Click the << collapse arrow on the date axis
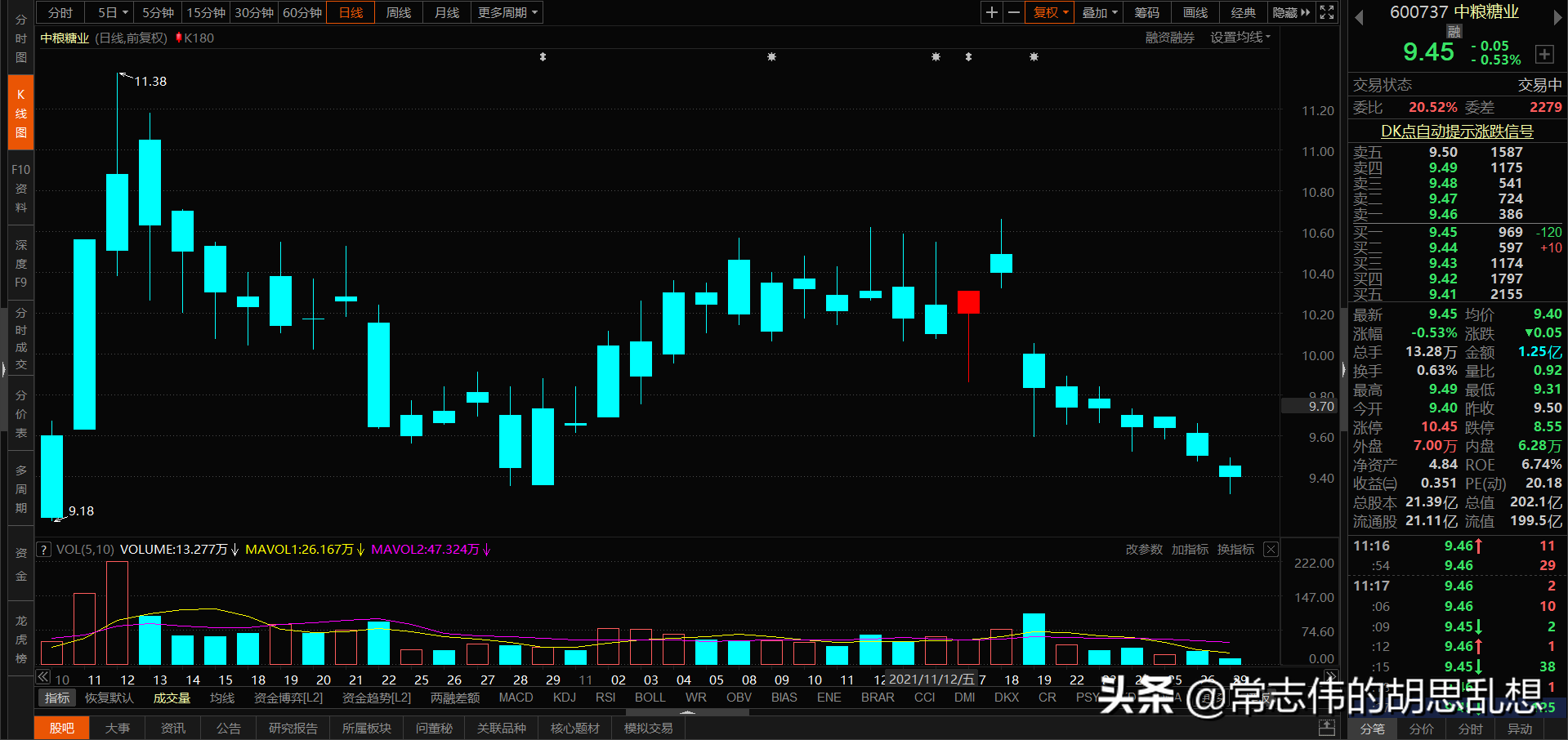The image size is (1568, 740). pyautogui.click(x=42, y=677)
